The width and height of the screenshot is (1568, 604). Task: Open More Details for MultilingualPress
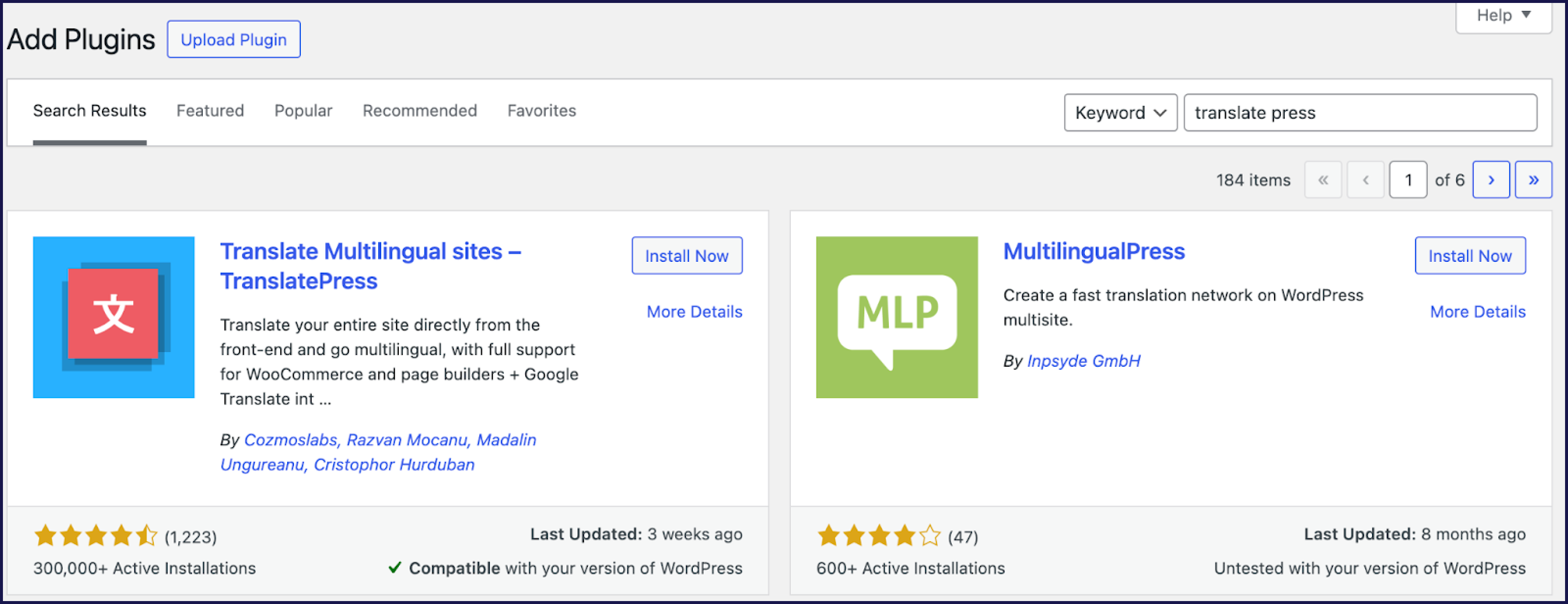tap(1478, 312)
